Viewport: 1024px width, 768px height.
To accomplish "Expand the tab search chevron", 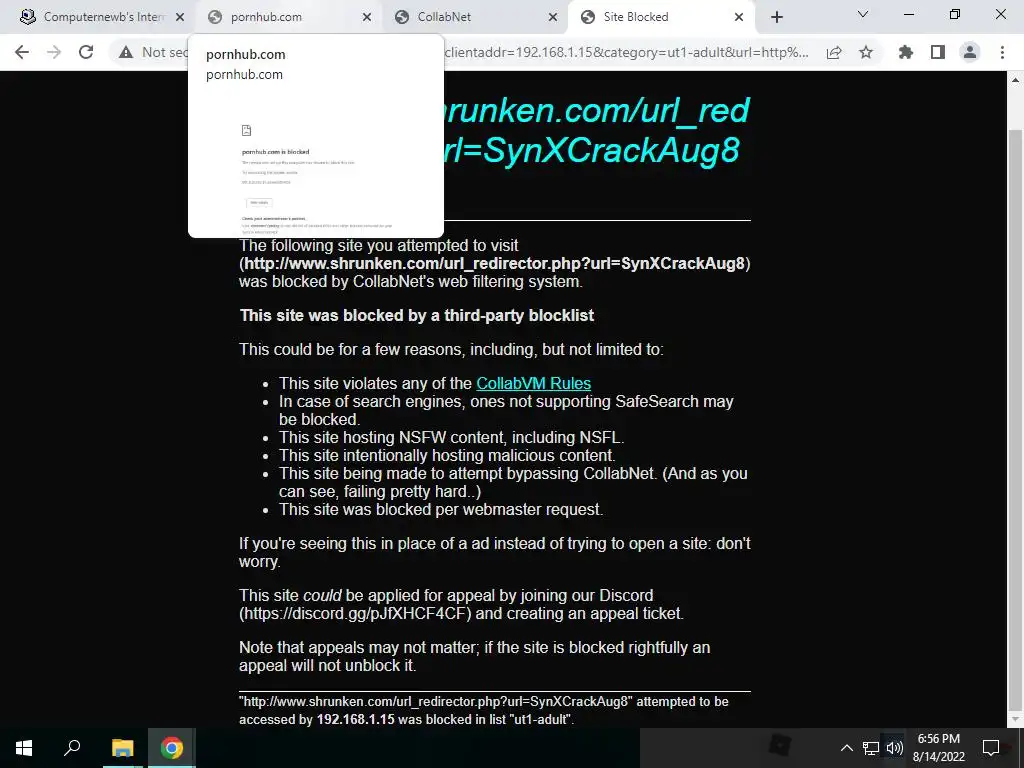I will click(863, 14).
